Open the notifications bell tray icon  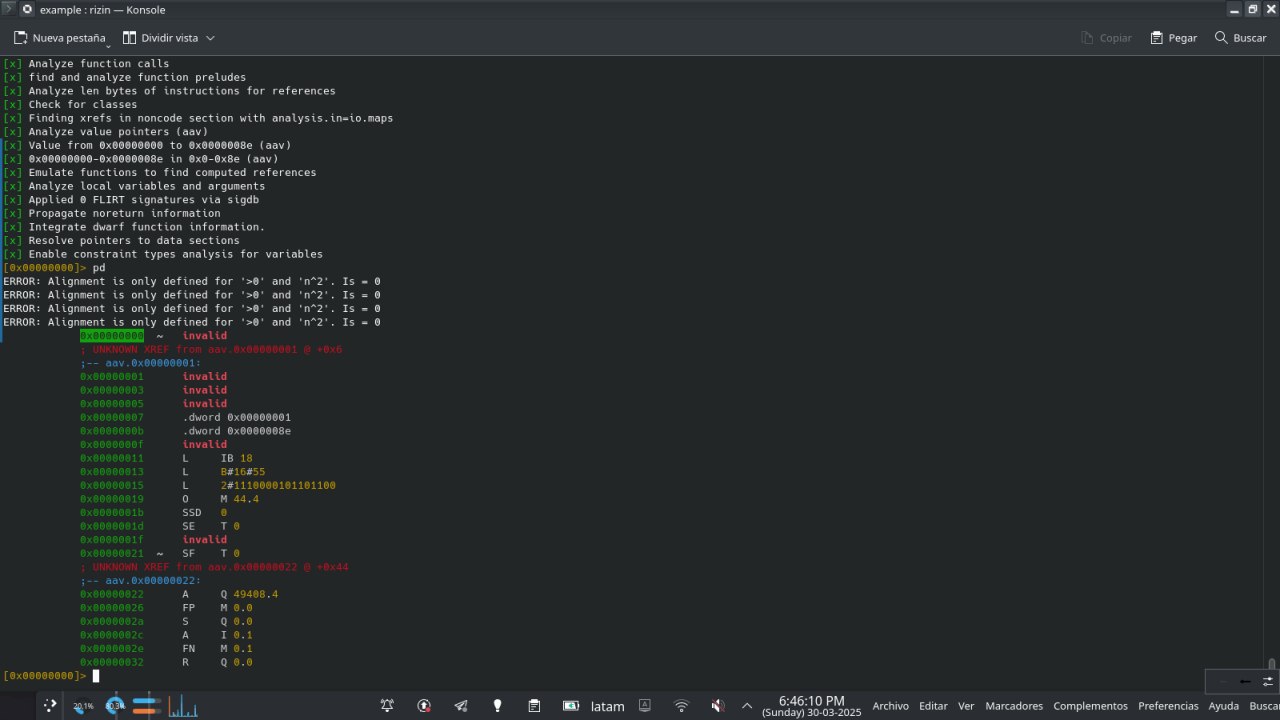pyautogui.click(x=387, y=706)
